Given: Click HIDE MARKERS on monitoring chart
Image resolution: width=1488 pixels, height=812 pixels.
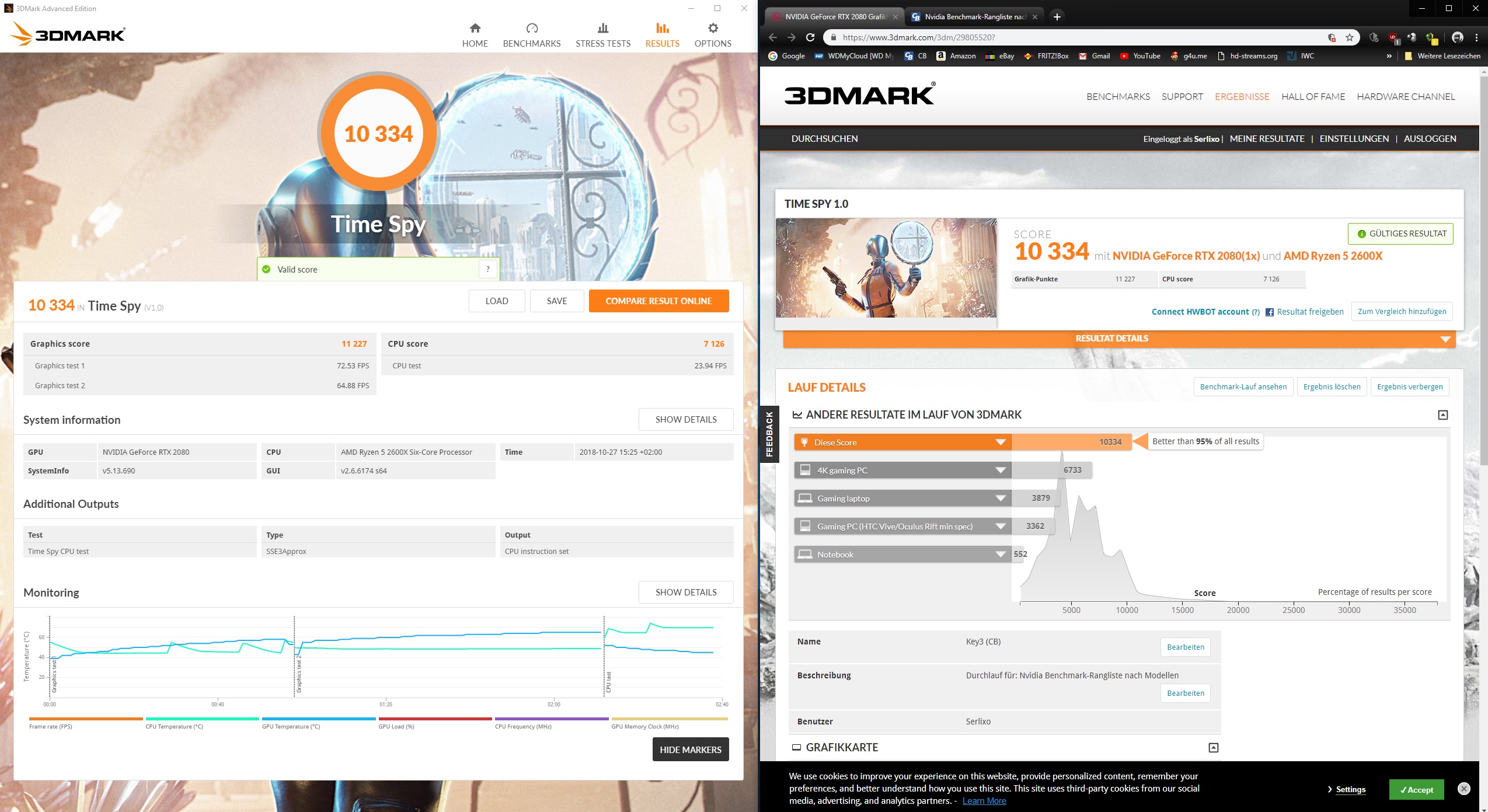Looking at the screenshot, I should coord(690,750).
